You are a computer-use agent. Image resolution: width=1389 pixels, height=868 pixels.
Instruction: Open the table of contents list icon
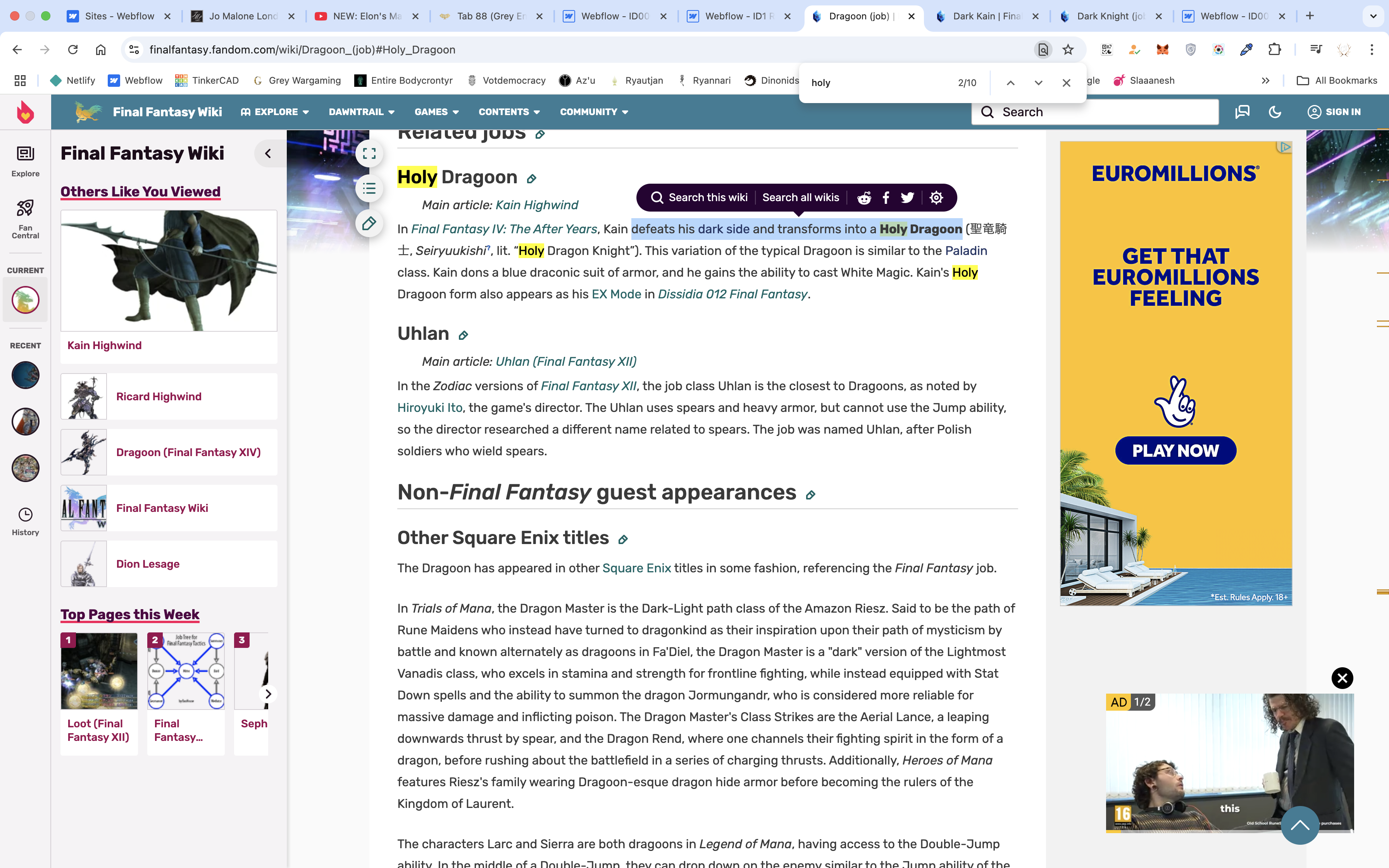pyautogui.click(x=369, y=188)
